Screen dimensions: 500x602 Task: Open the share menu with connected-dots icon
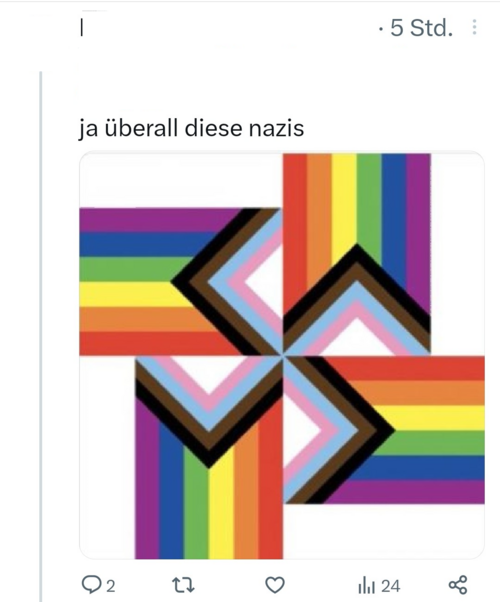tap(458, 585)
